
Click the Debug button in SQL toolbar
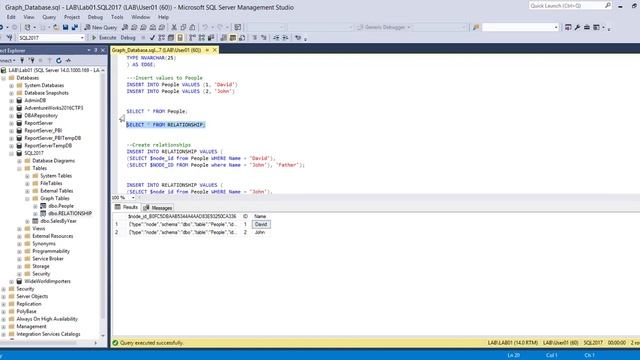(x=128, y=38)
